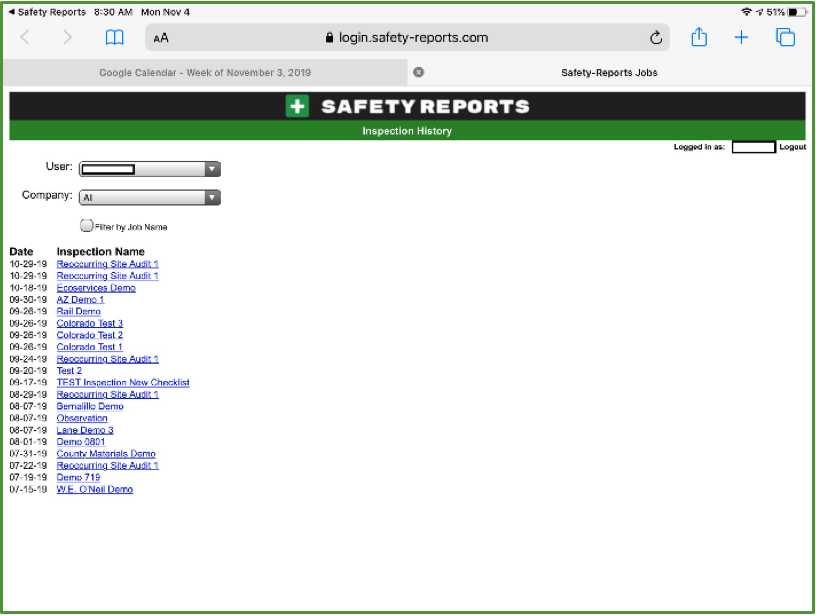Tap the battery indicator in status bar

coord(796,11)
